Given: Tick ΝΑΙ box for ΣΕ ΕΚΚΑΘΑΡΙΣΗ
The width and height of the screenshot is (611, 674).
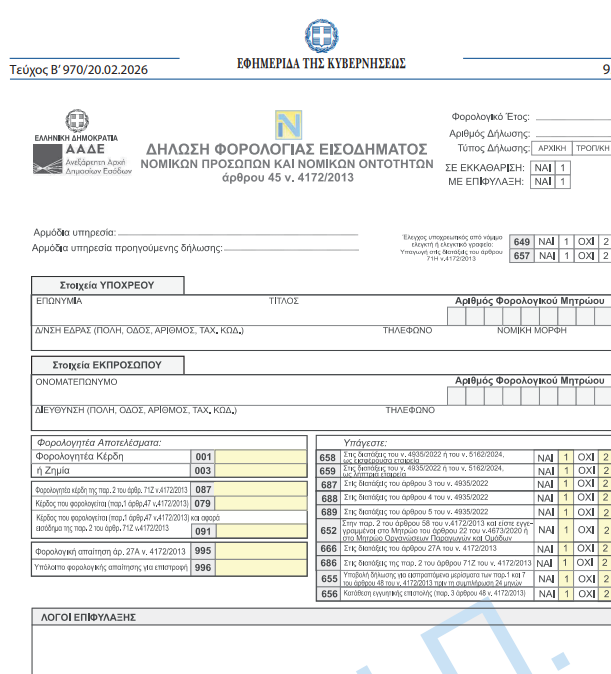Looking at the screenshot, I should click(x=563, y=167).
